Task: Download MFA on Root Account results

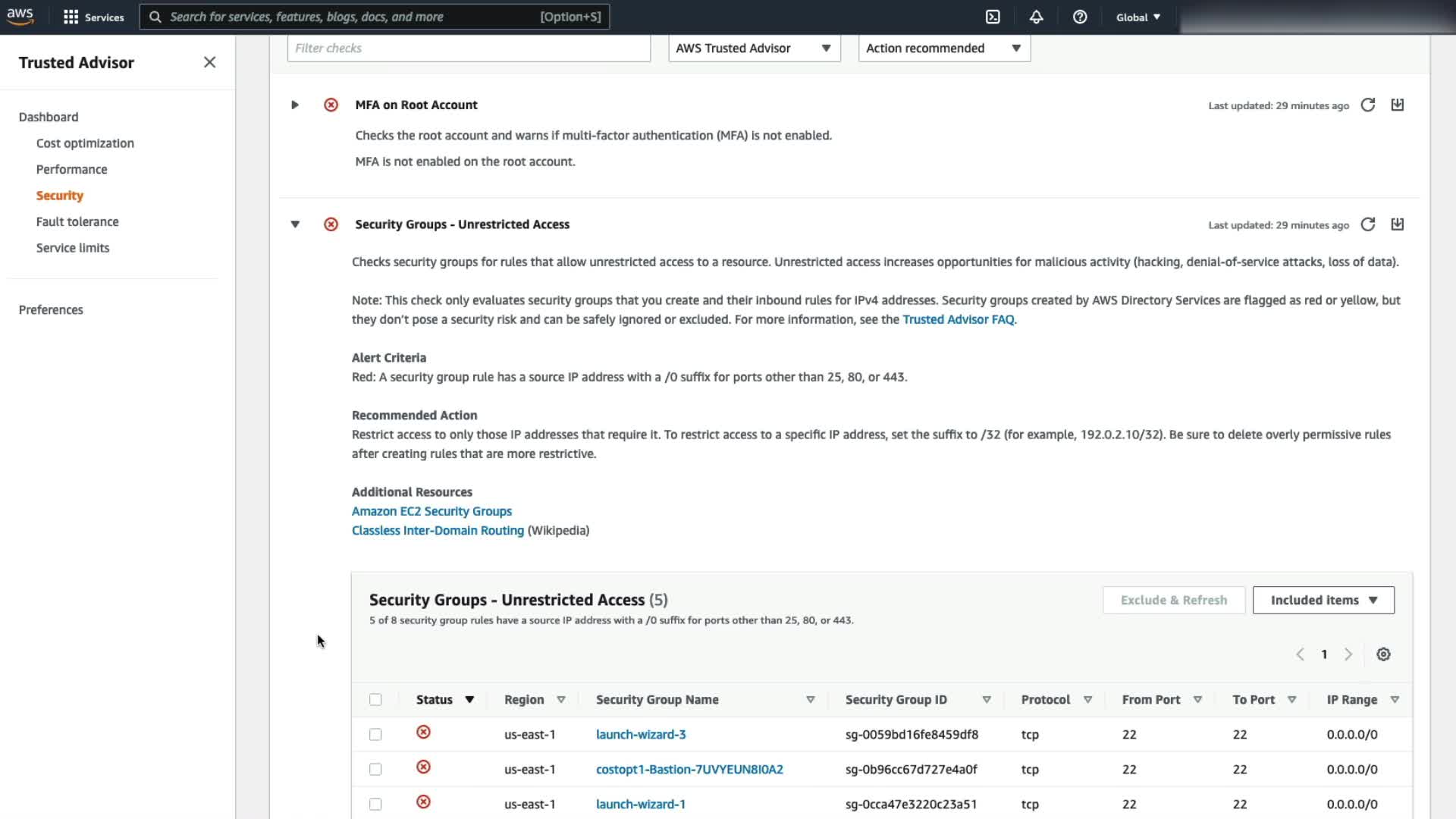Action: (1398, 105)
